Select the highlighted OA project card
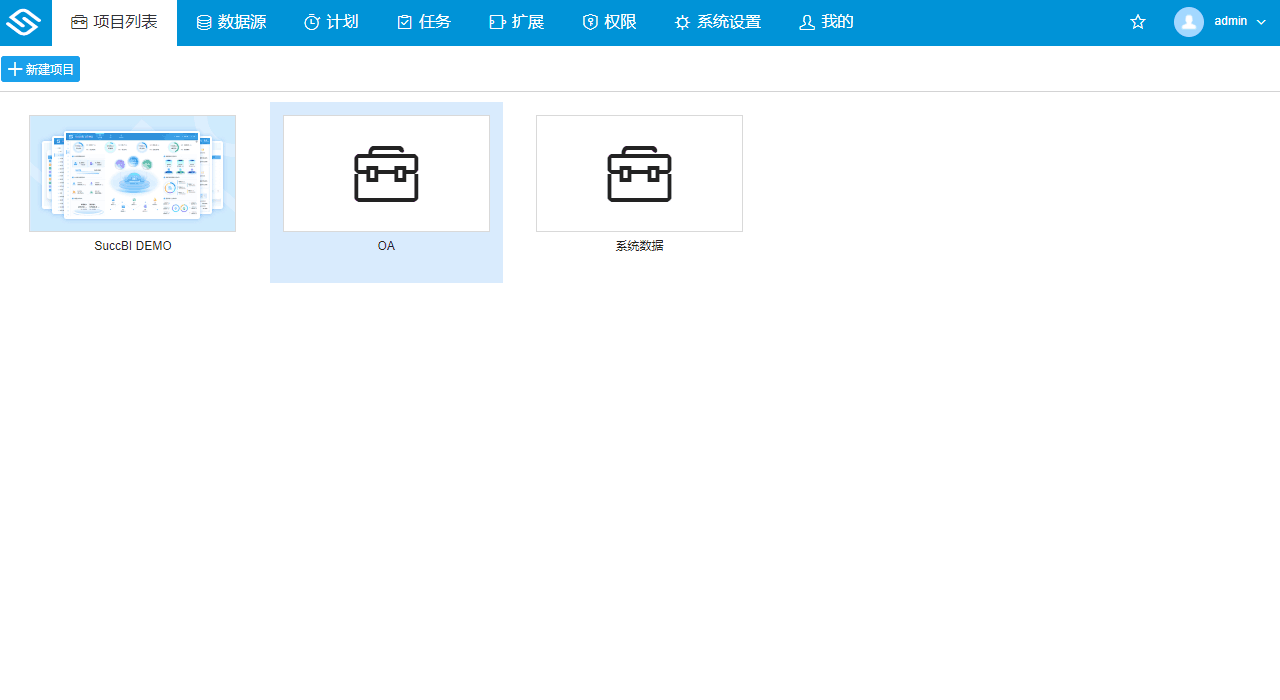Image resolution: width=1280 pixels, height=700 pixels. [x=386, y=191]
